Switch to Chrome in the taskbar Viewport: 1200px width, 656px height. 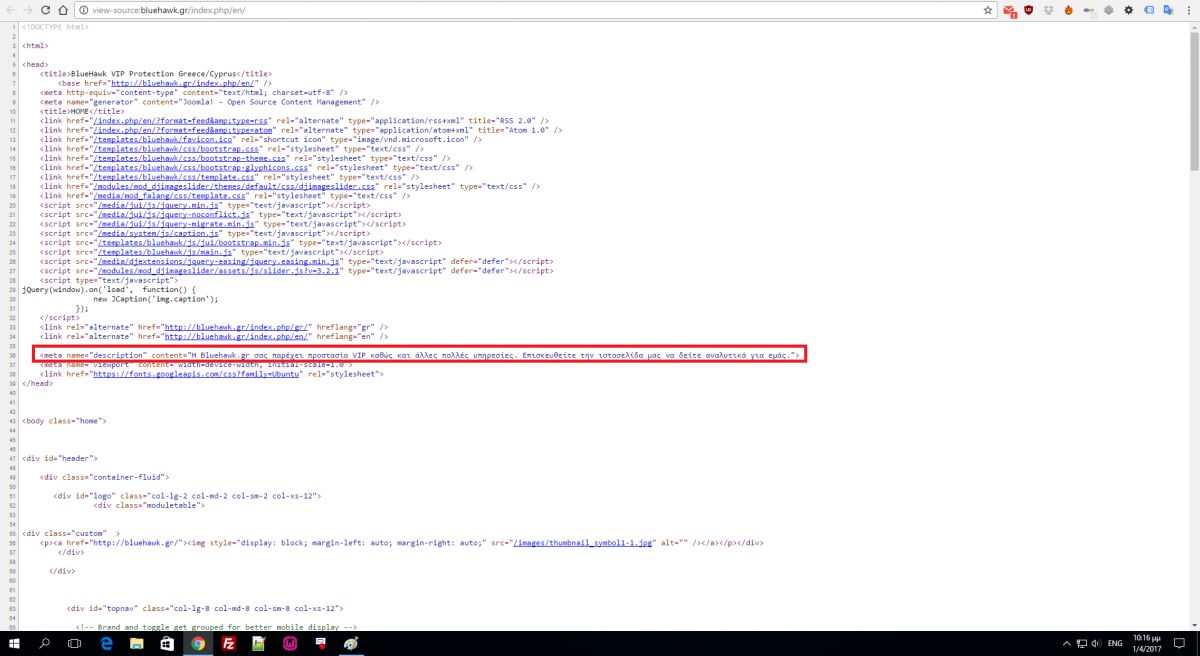point(198,644)
